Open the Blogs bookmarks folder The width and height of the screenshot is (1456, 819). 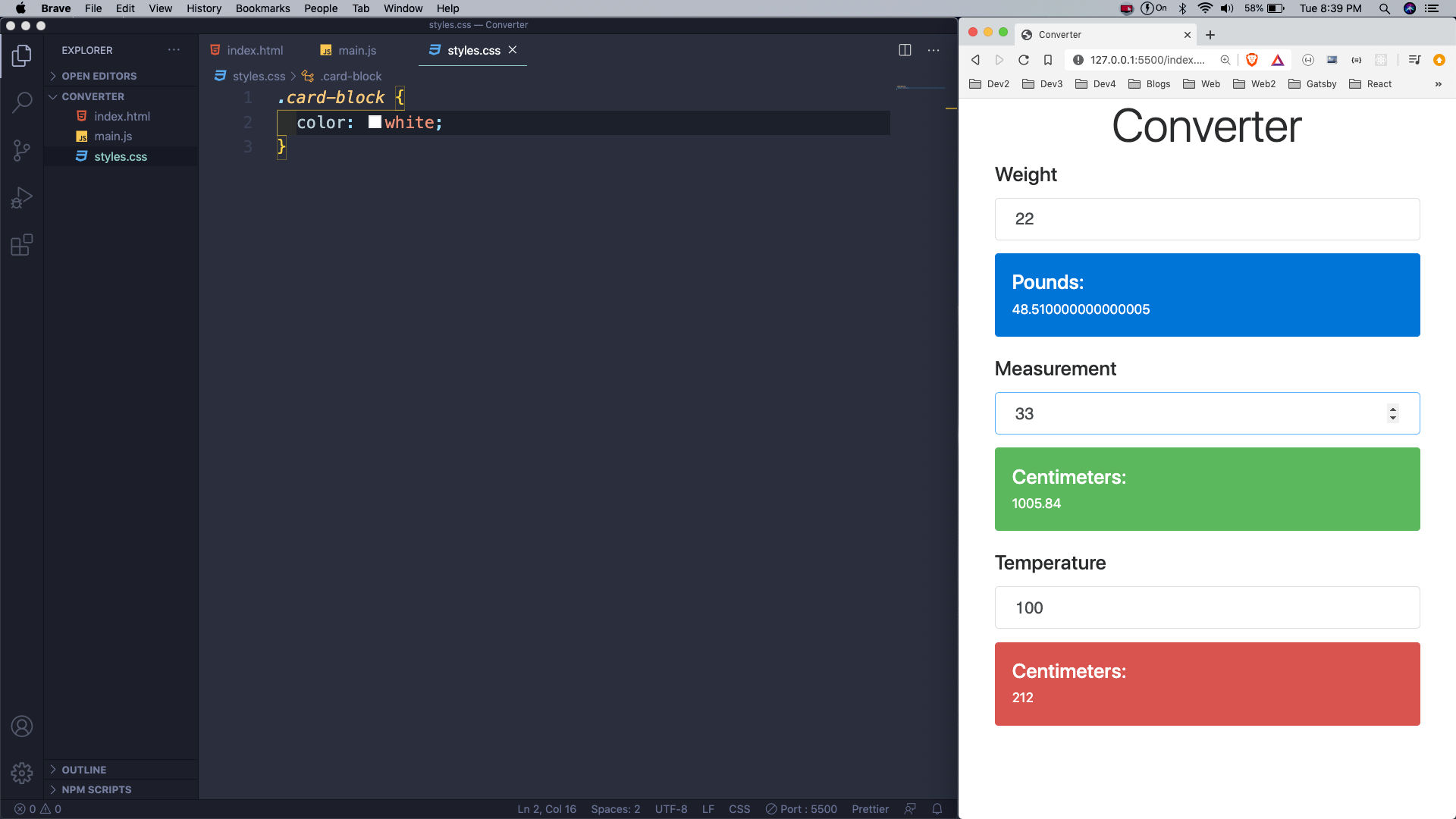pyautogui.click(x=1150, y=84)
